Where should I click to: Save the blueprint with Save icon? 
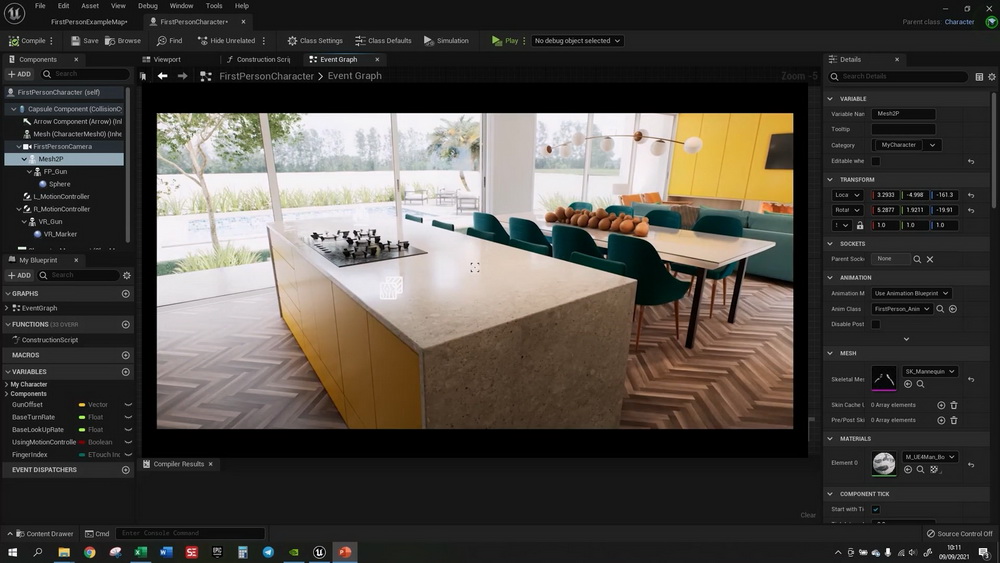click(x=84, y=41)
